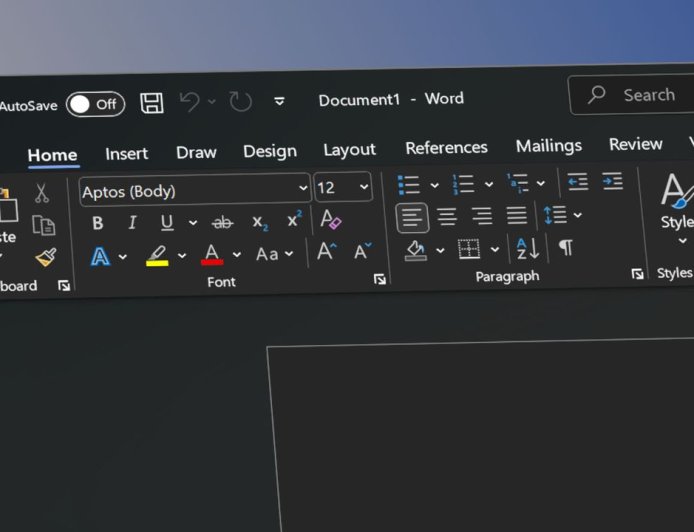
Task: Open Shading color dropdown arrow
Action: click(440, 251)
